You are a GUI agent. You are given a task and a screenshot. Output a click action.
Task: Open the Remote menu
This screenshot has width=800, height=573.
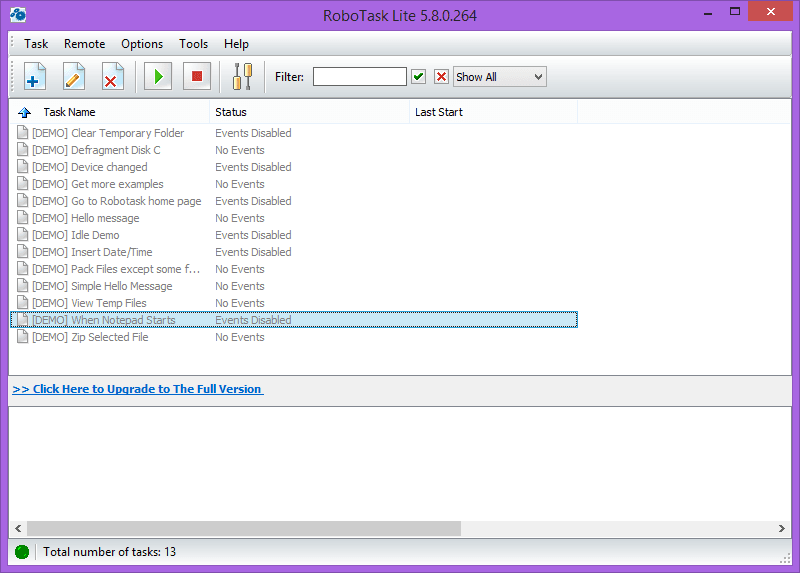(x=85, y=44)
